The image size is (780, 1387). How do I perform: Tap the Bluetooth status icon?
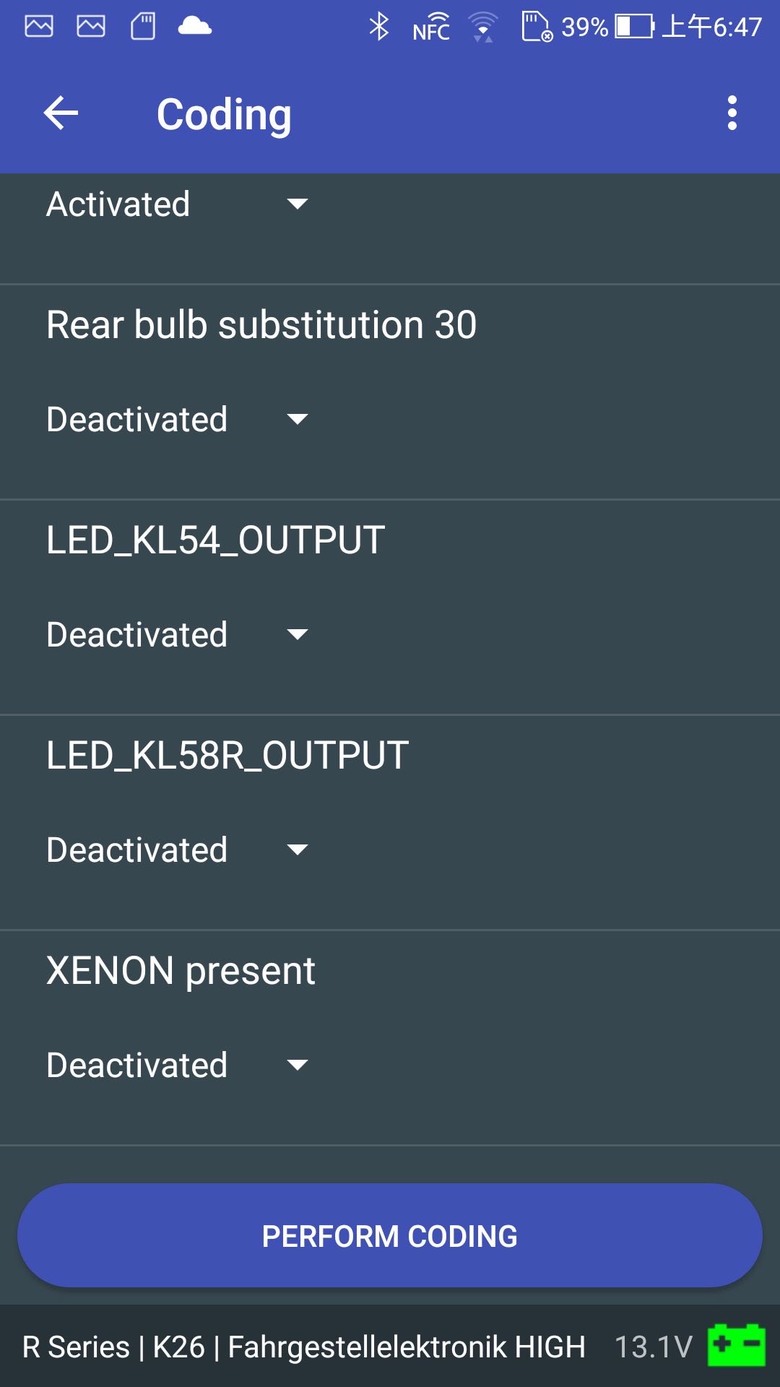pyautogui.click(x=379, y=27)
